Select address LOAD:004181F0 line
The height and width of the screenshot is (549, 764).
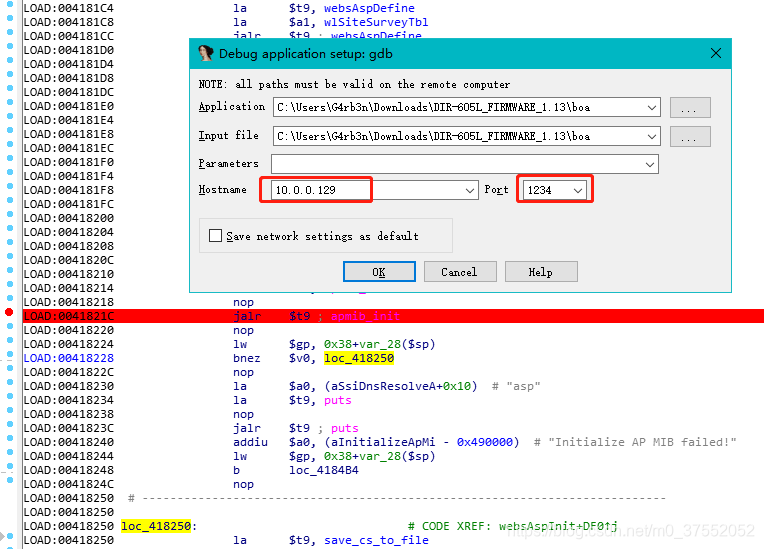tap(69, 162)
